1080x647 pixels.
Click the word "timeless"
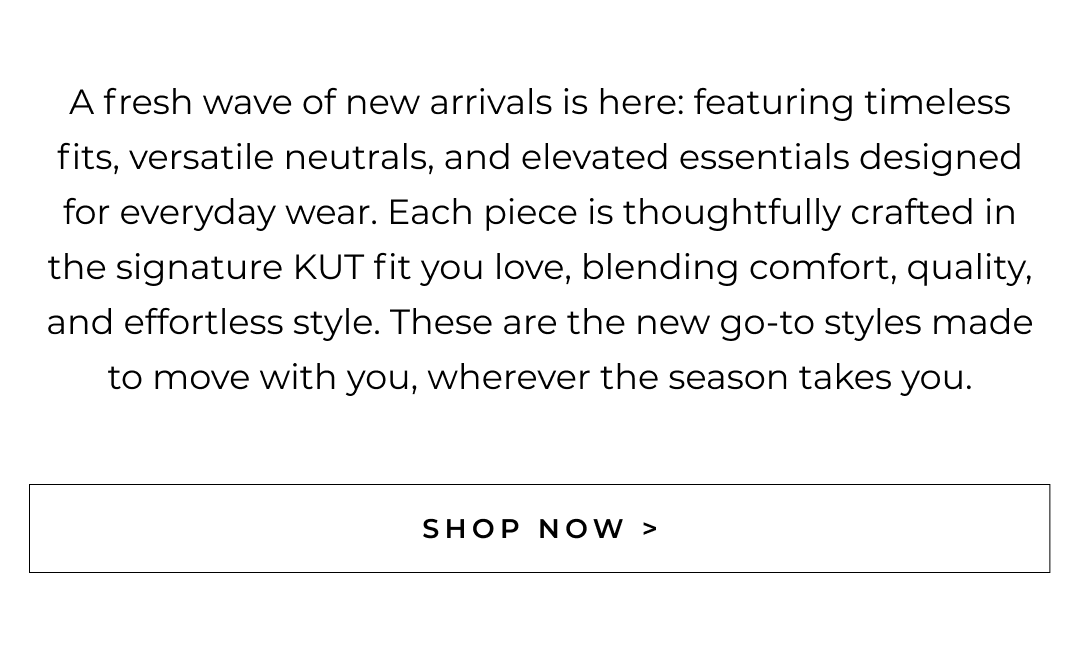pyautogui.click(x=937, y=103)
